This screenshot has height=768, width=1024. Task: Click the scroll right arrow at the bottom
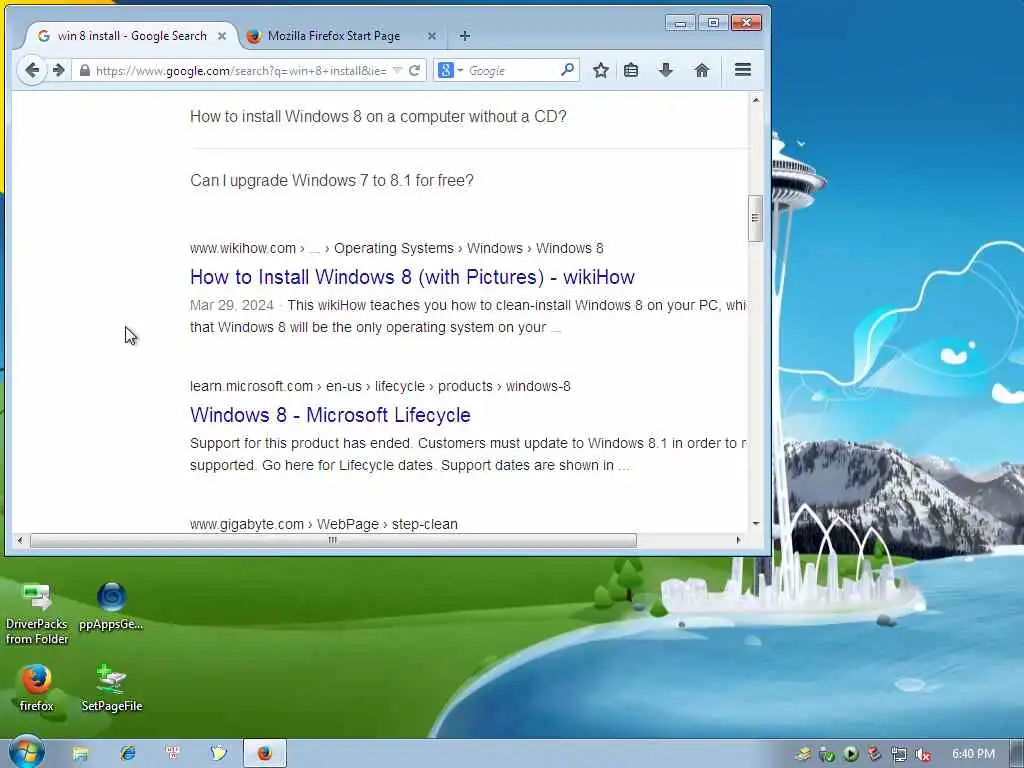pos(739,540)
